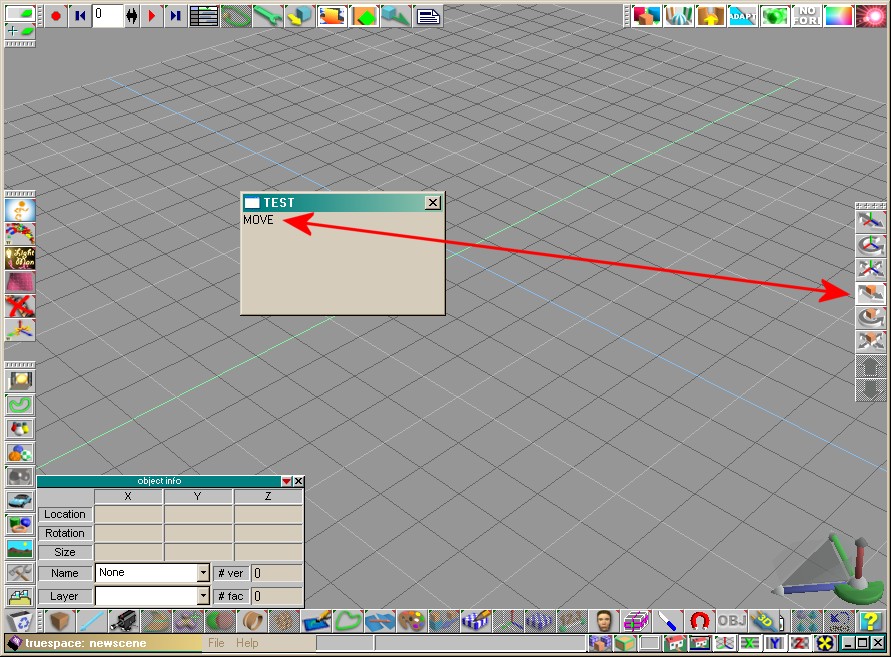Select the object scale tool
891x657 pixels.
pos(871,341)
